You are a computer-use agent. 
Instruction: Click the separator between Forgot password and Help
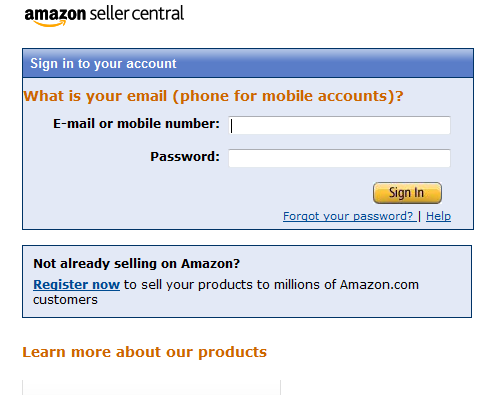pyautogui.click(x=419, y=216)
